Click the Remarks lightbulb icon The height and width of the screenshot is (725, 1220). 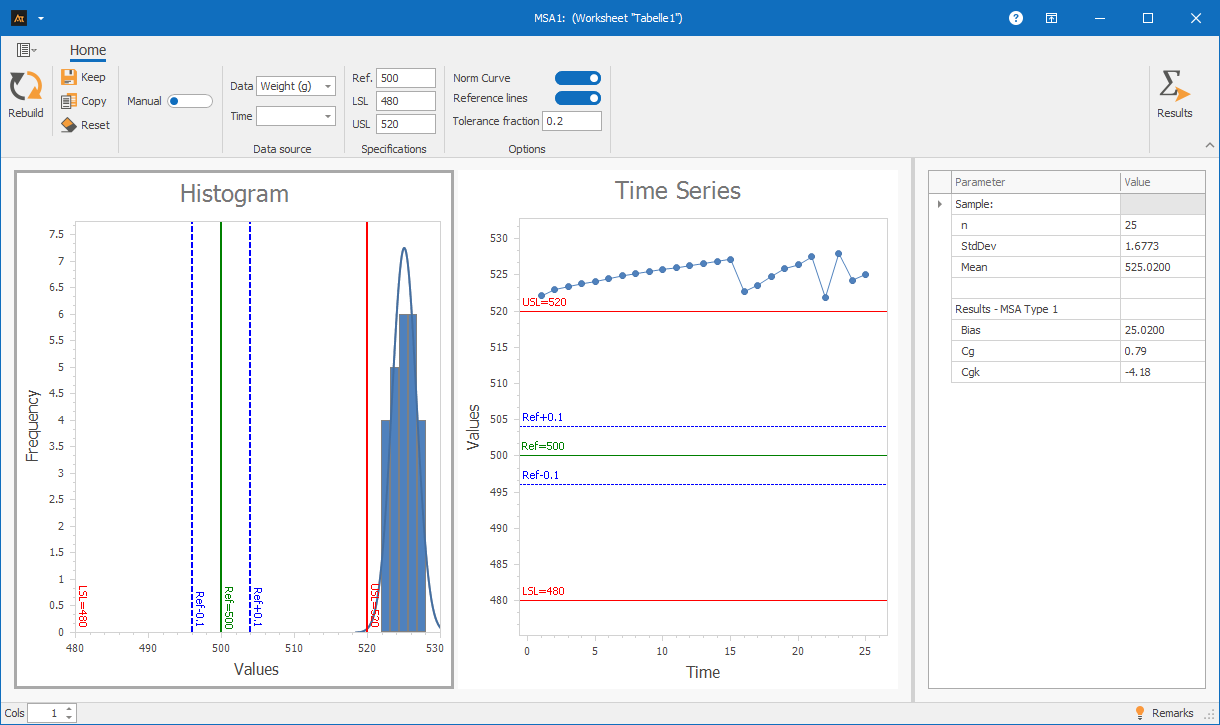1139,713
